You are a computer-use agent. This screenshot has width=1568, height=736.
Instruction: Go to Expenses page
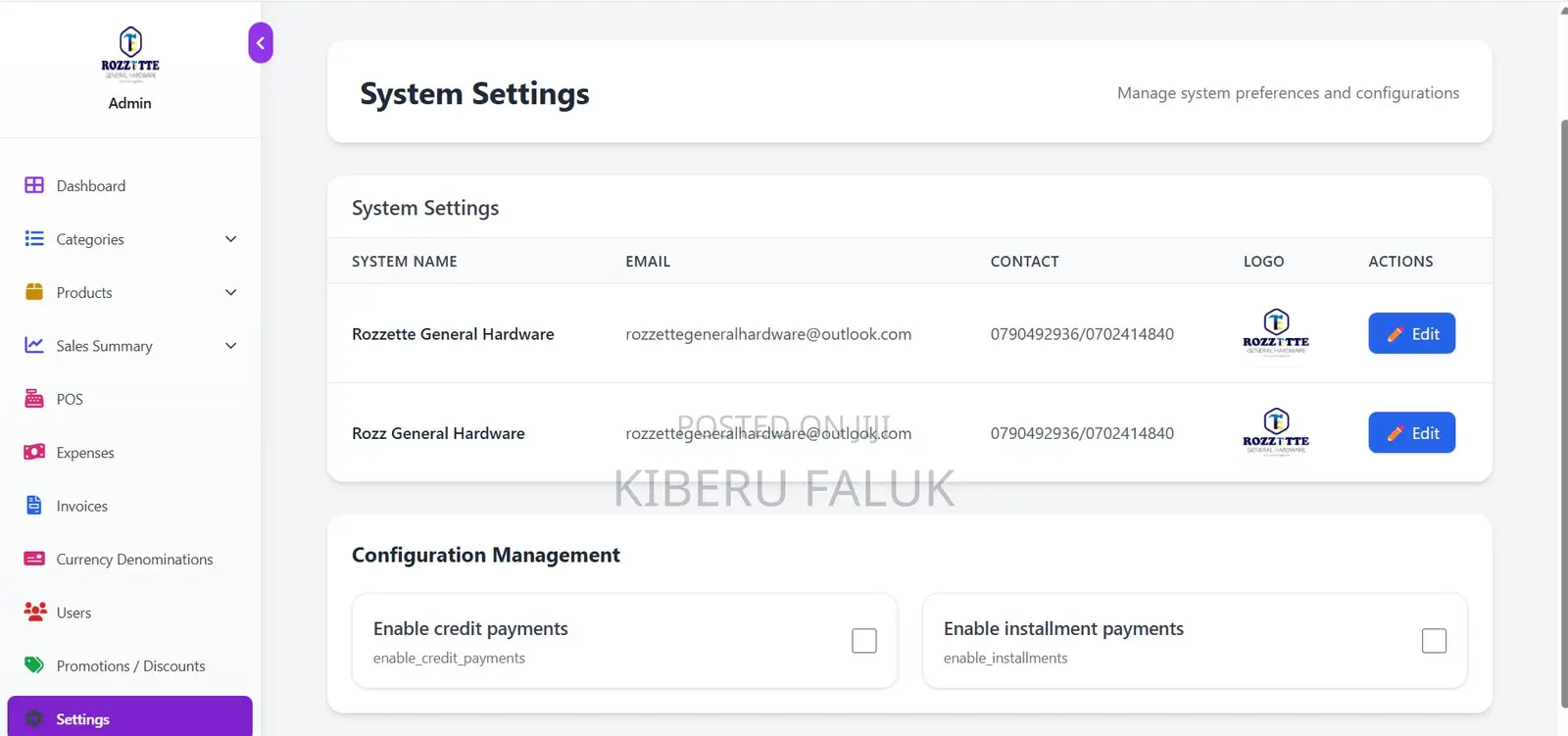click(130, 452)
